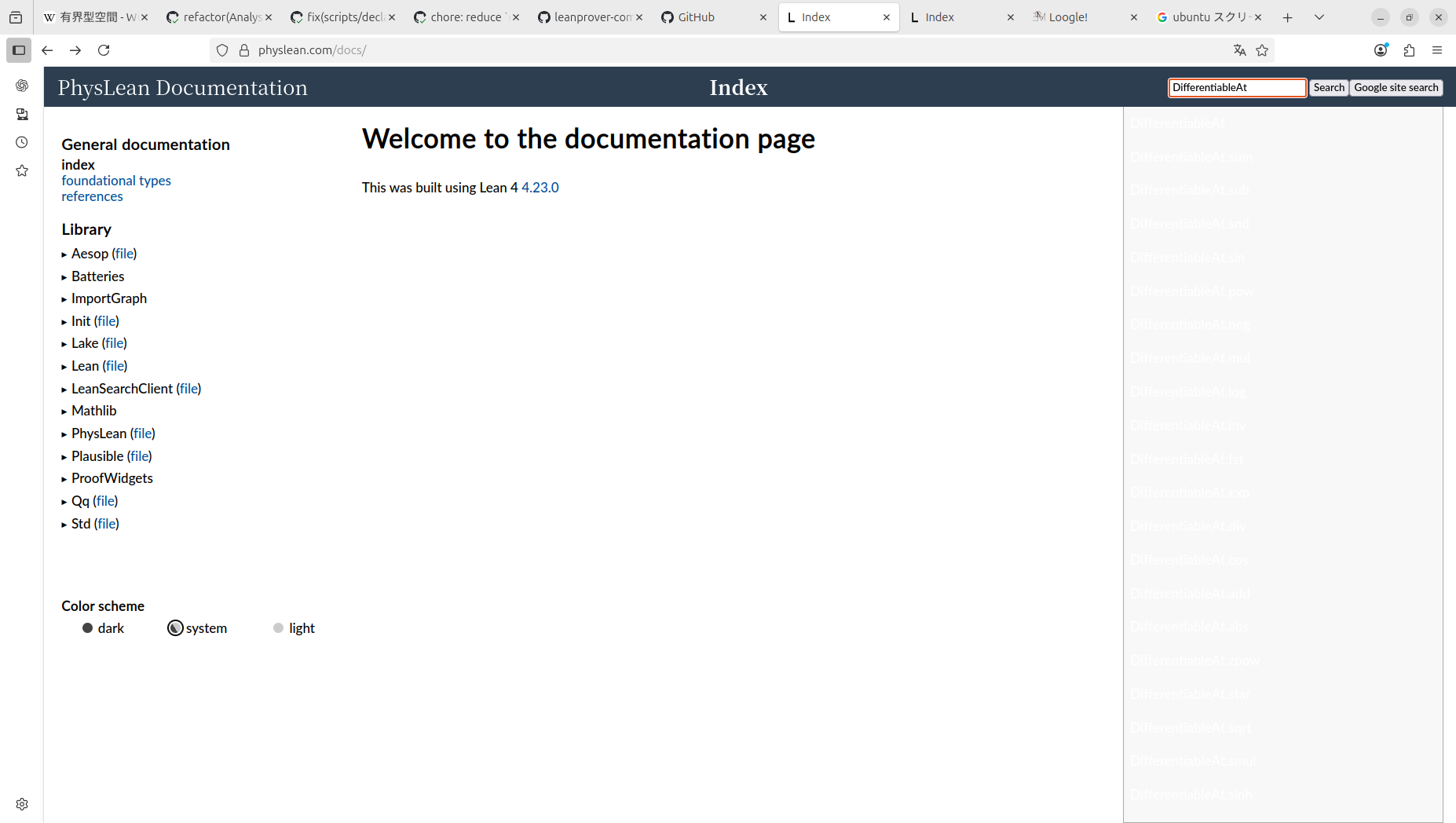Open sidebar settings gear icon

[x=22, y=804]
